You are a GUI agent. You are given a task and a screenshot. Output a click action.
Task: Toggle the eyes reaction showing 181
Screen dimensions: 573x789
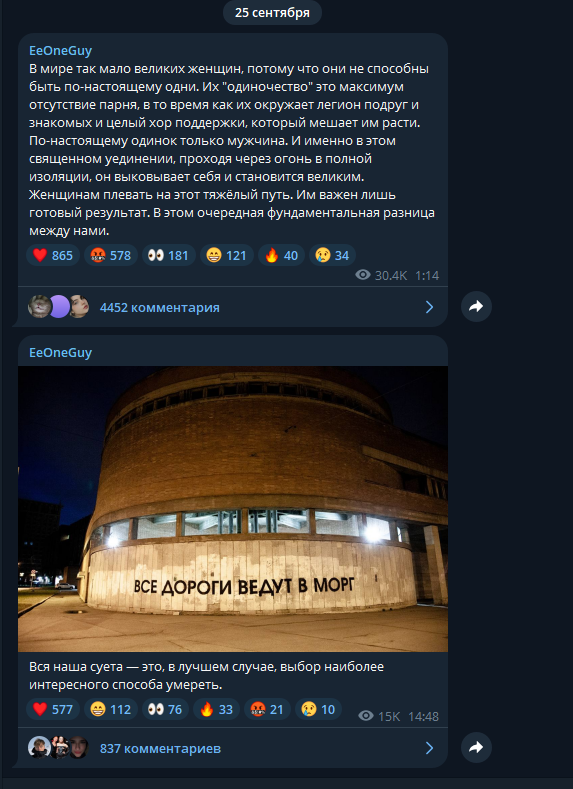(x=169, y=256)
